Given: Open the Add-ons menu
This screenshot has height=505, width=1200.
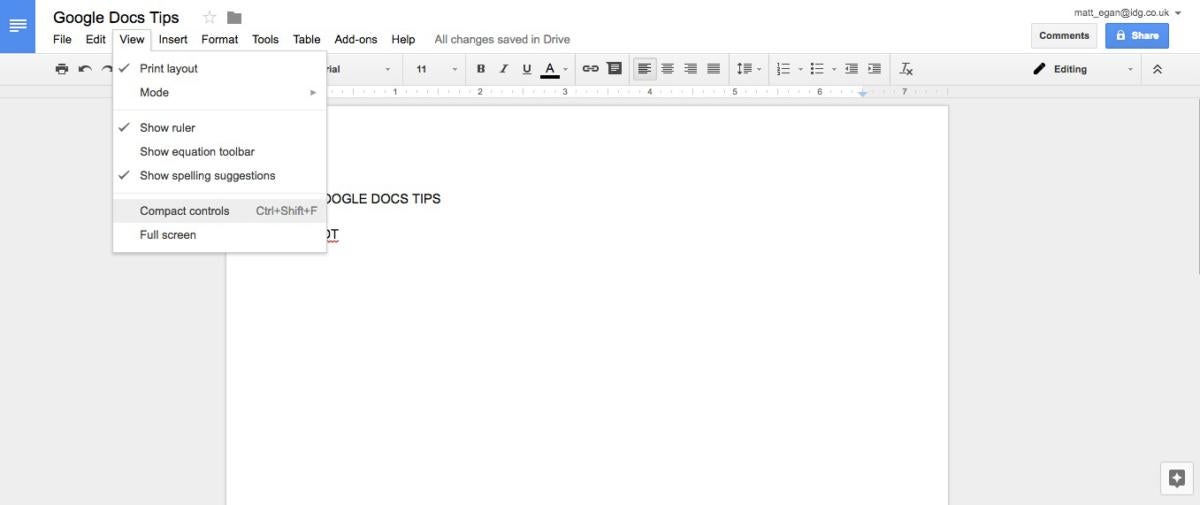Looking at the screenshot, I should (356, 39).
